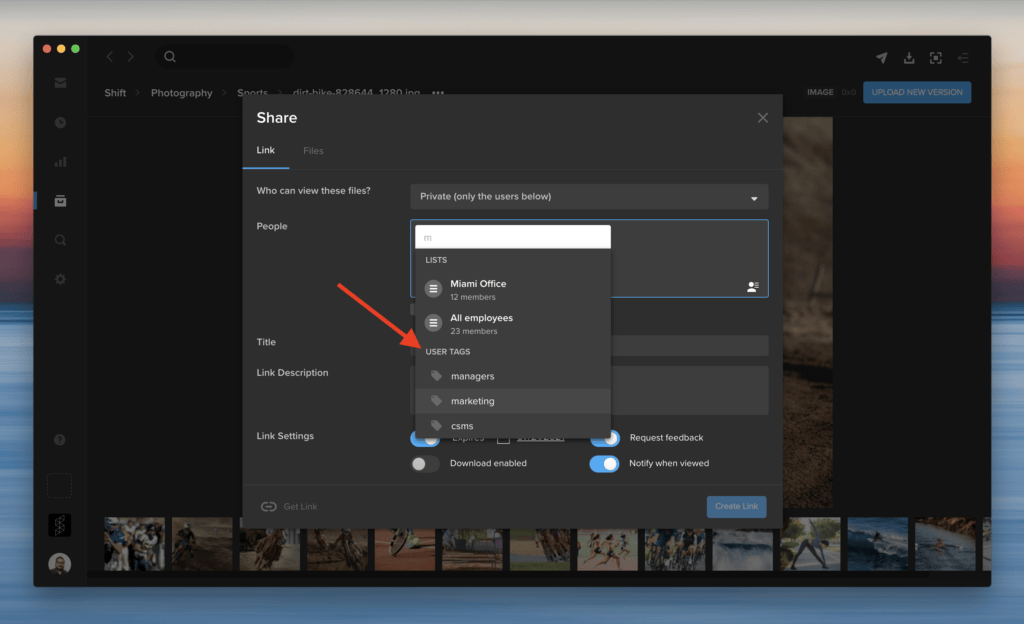Go forward with the right arrow

pyautogui.click(x=131, y=57)
